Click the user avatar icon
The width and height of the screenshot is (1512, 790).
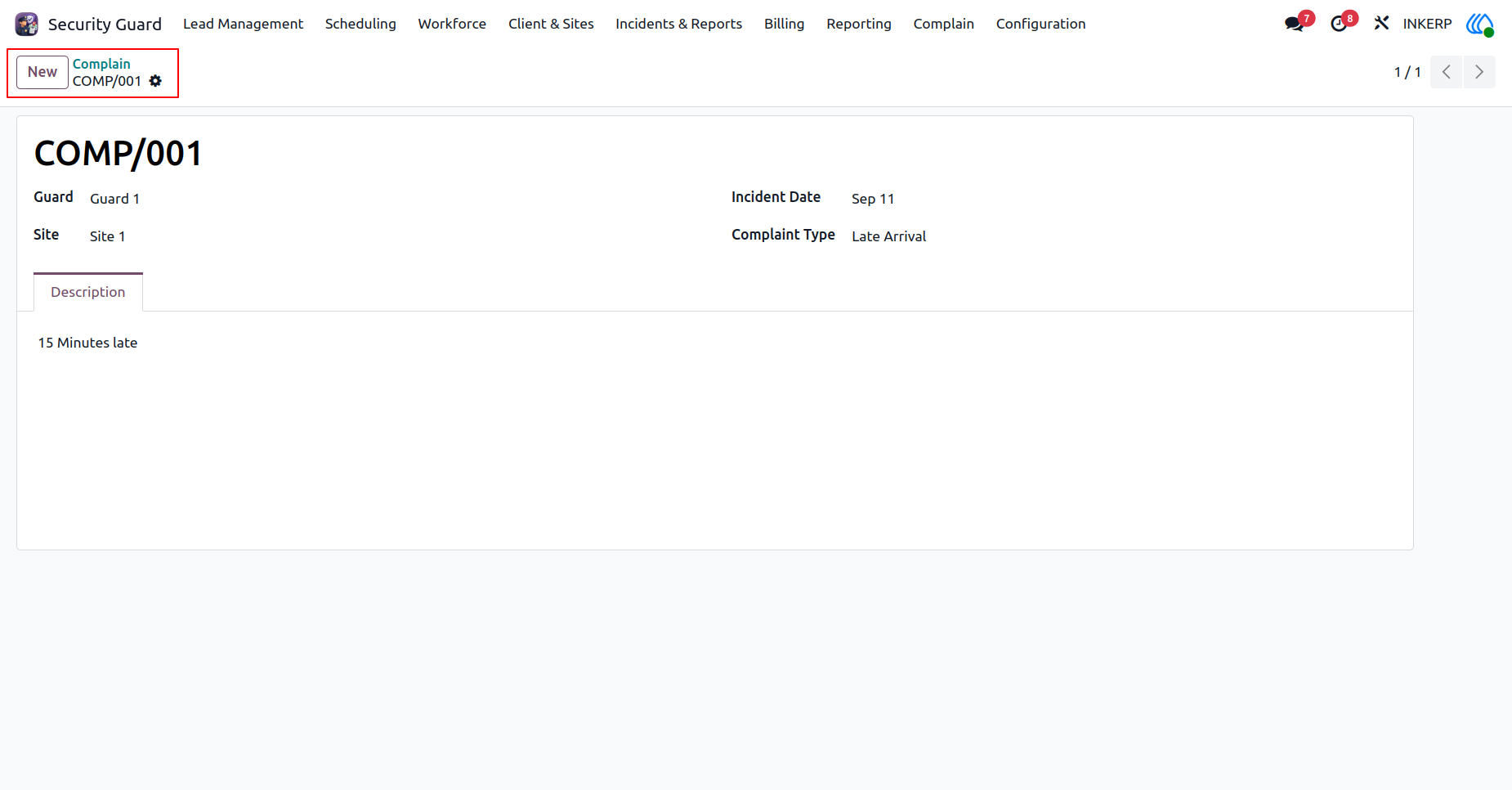pyautogui.click(x=1480, y=24)
